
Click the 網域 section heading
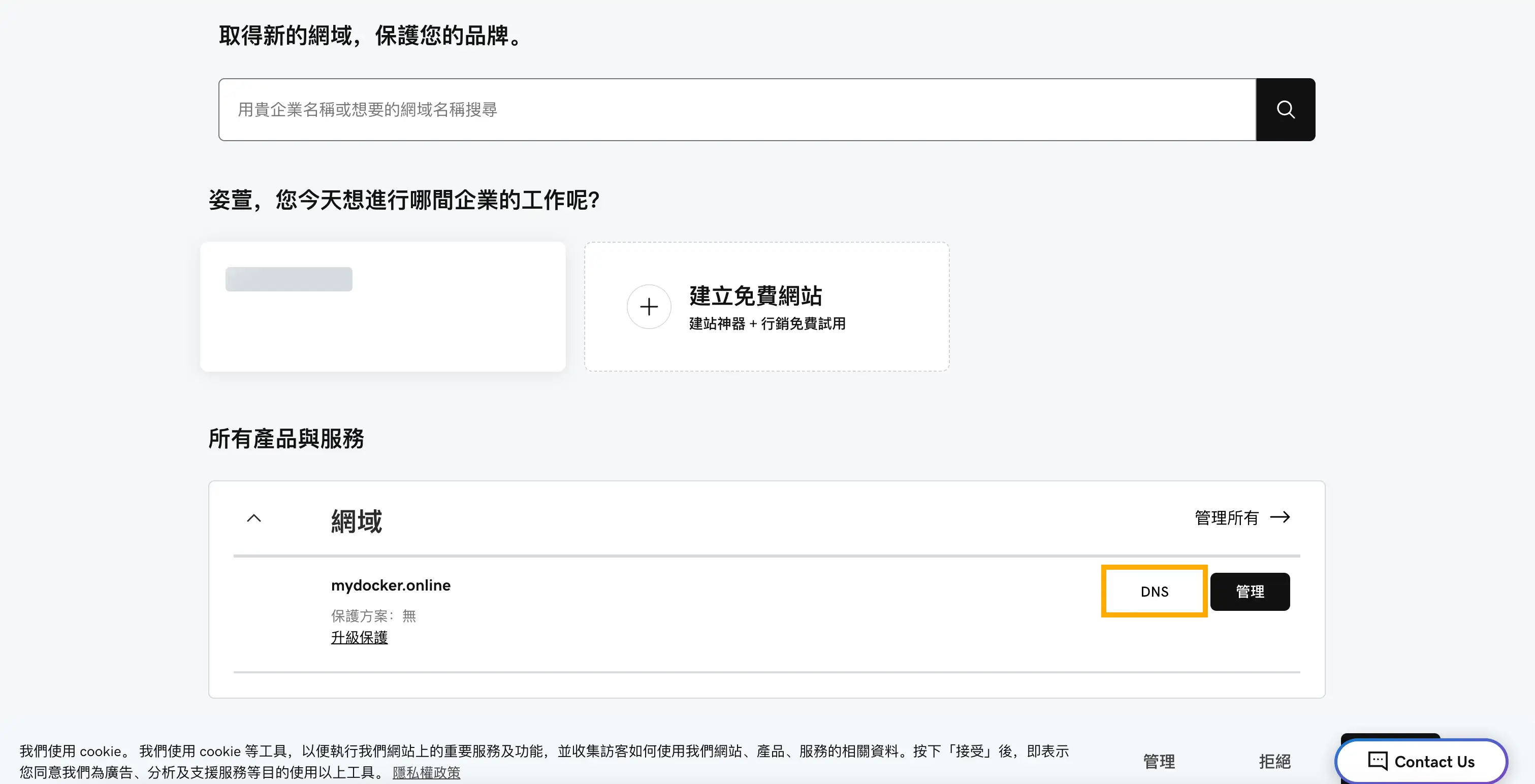click(357, 521)
